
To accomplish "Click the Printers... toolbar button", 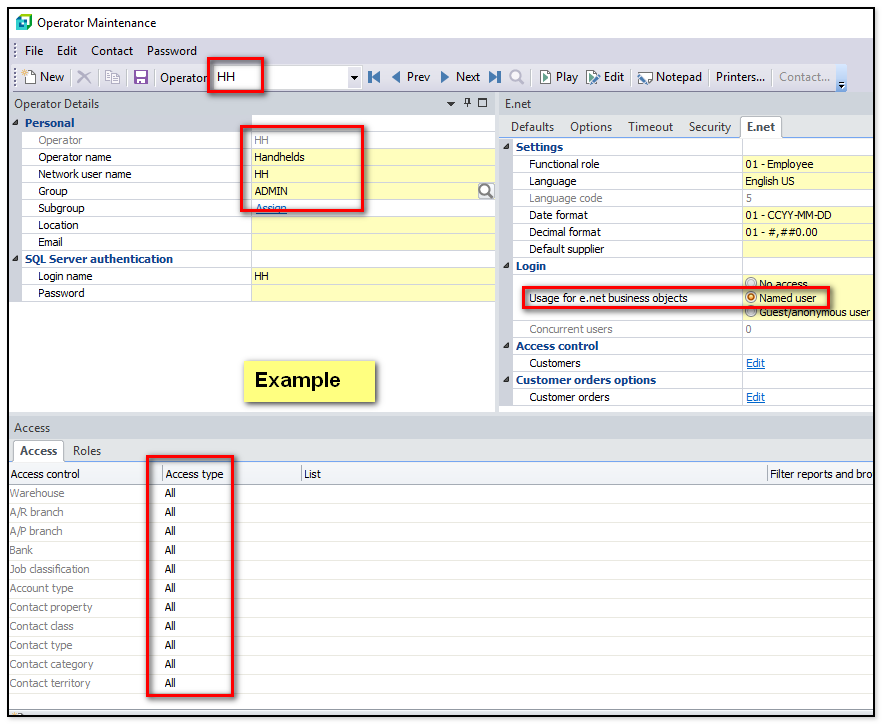I will click(740, 77).
